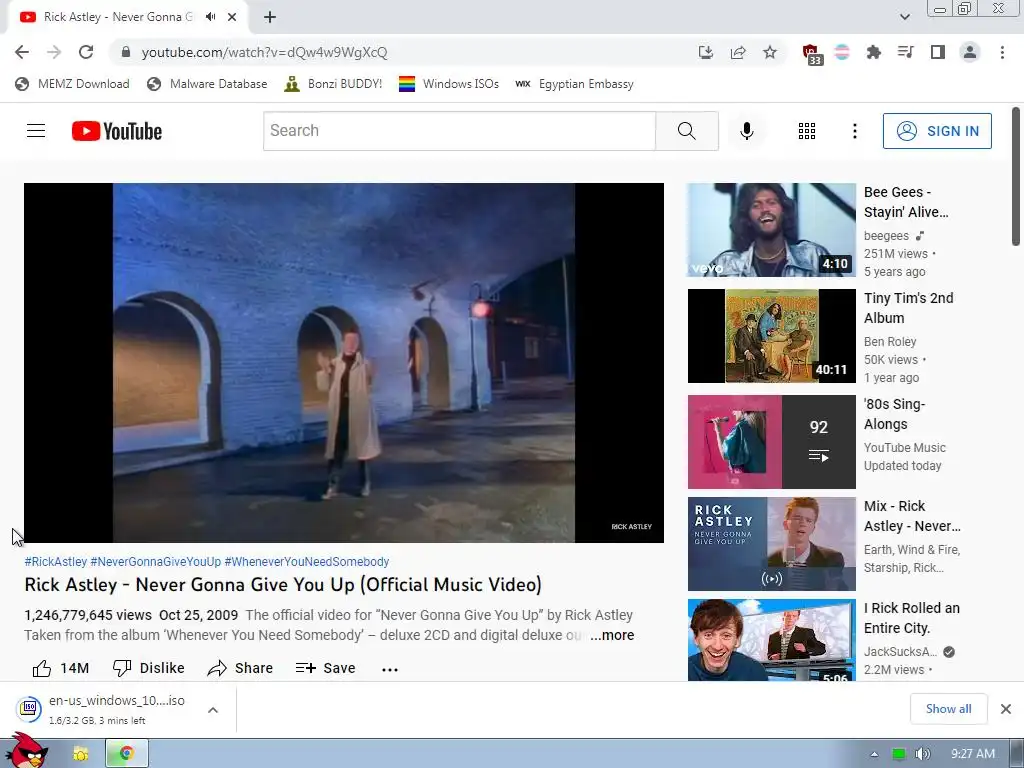Click the Share button
Screen dimensions: 1024x768
(240, 668)
